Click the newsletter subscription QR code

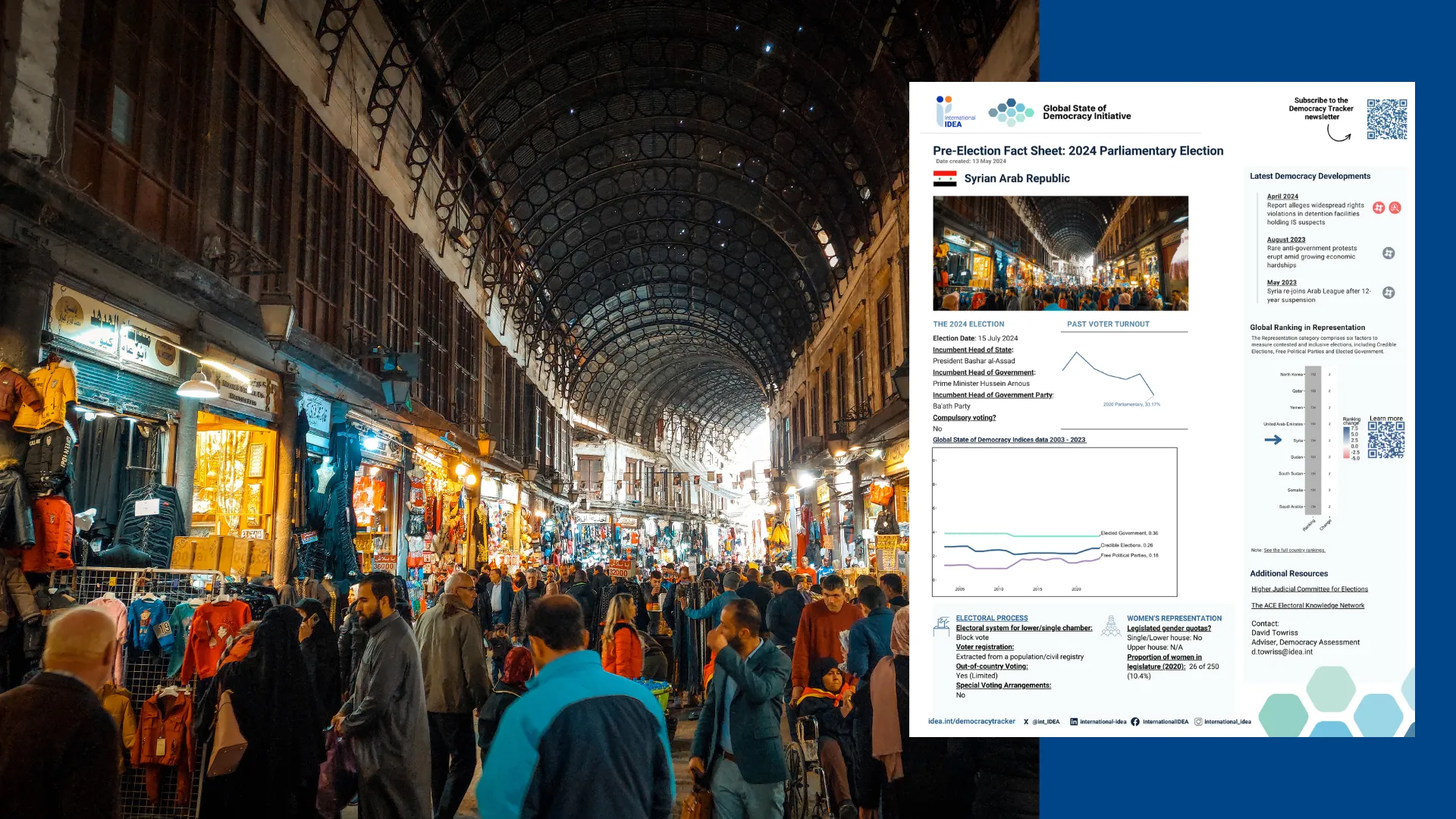1387,119
